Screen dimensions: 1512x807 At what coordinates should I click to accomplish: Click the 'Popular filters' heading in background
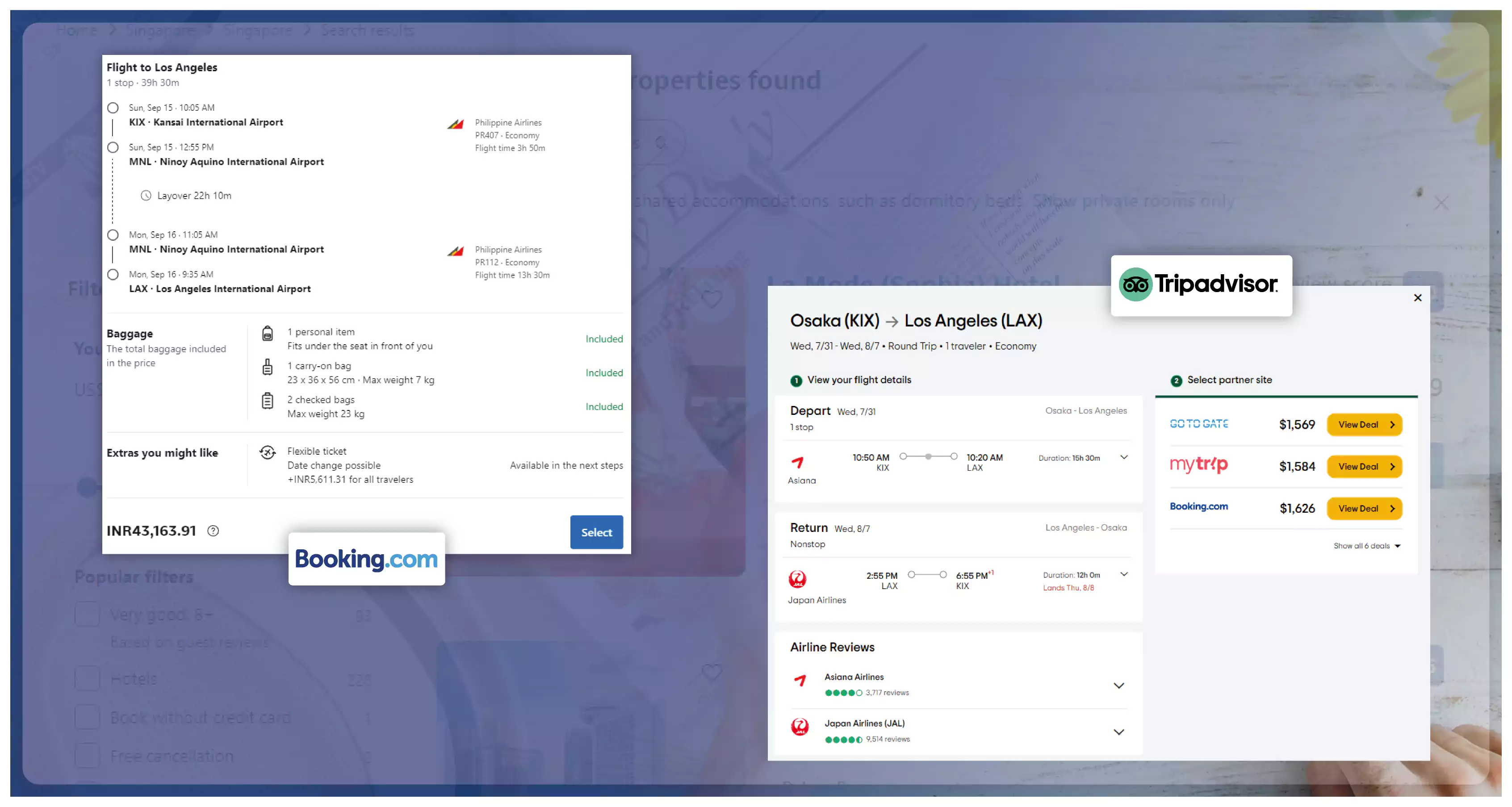133,577
